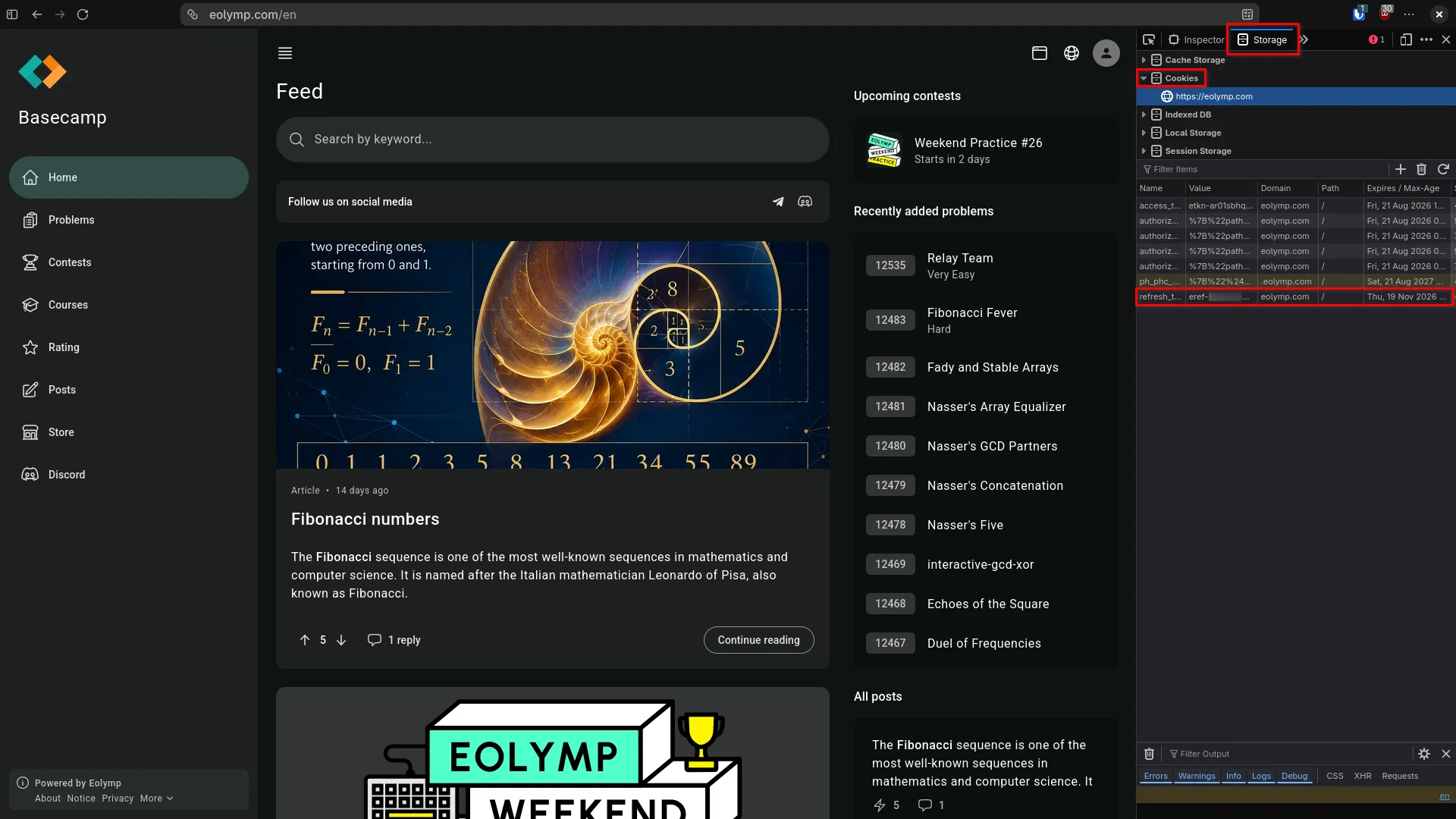Toggle the Logs console filter

pos(1261,776)
